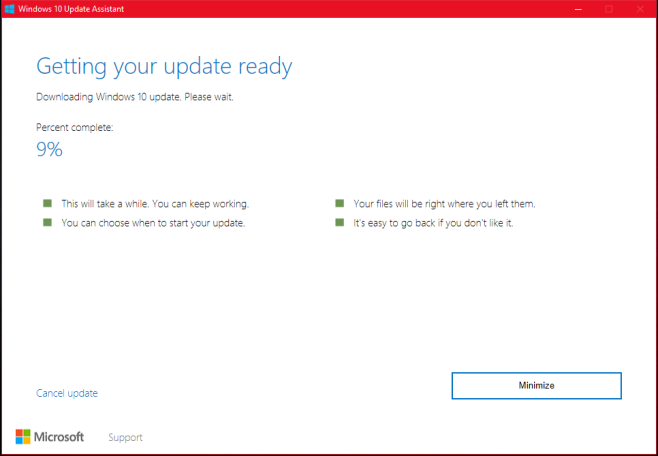Click green square beside "This will take a while"
The width and height of the screenshot is (658, 456).
pos(47,203)
